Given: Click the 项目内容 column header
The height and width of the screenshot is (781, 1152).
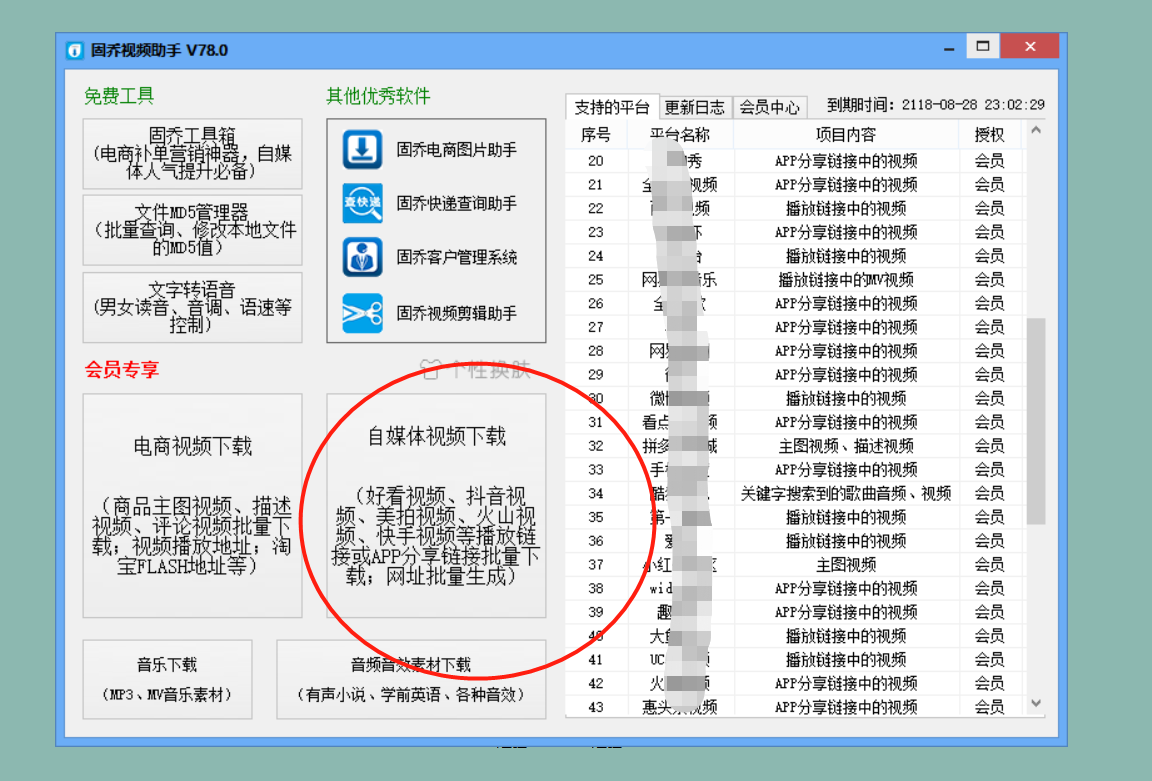Looking at the screenshot, I should point(846,134).
